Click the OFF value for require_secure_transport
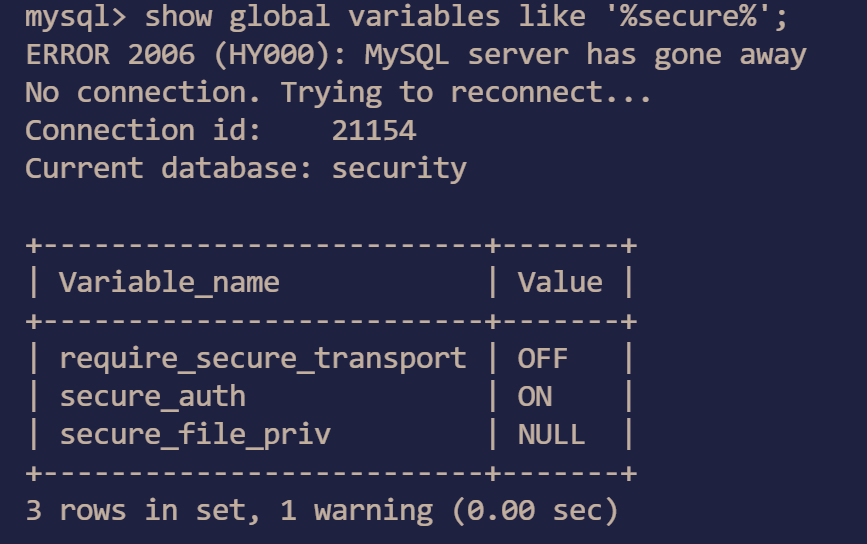The width and height of the screenshot is (867, 544). click(542, 358)
